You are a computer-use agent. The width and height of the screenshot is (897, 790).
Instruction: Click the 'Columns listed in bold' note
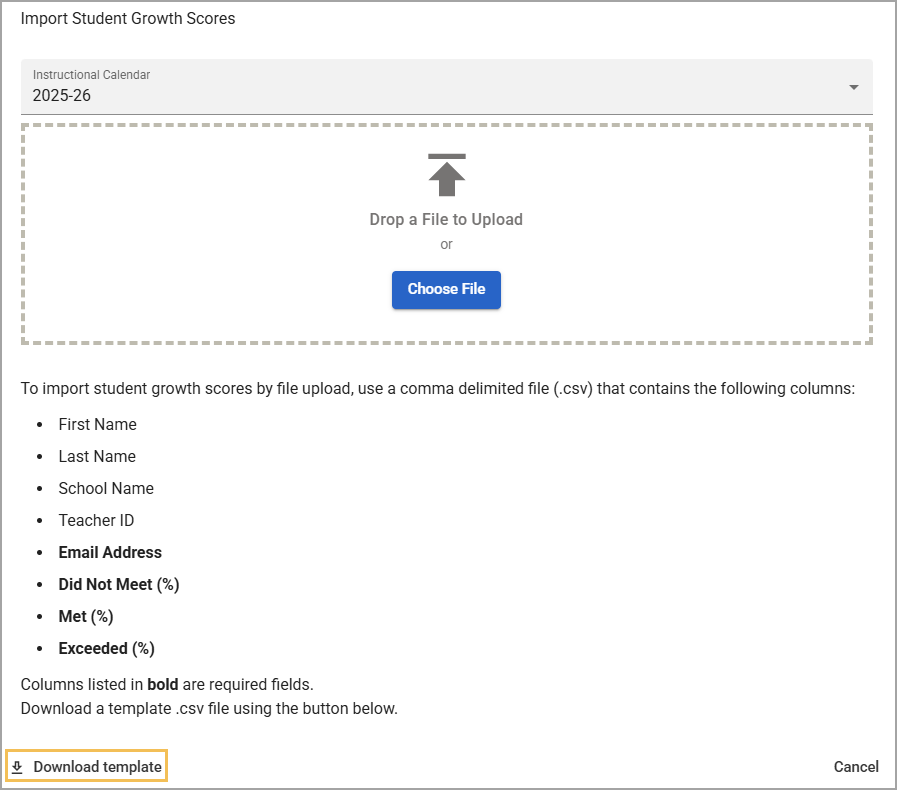click(x=167, y=685)
